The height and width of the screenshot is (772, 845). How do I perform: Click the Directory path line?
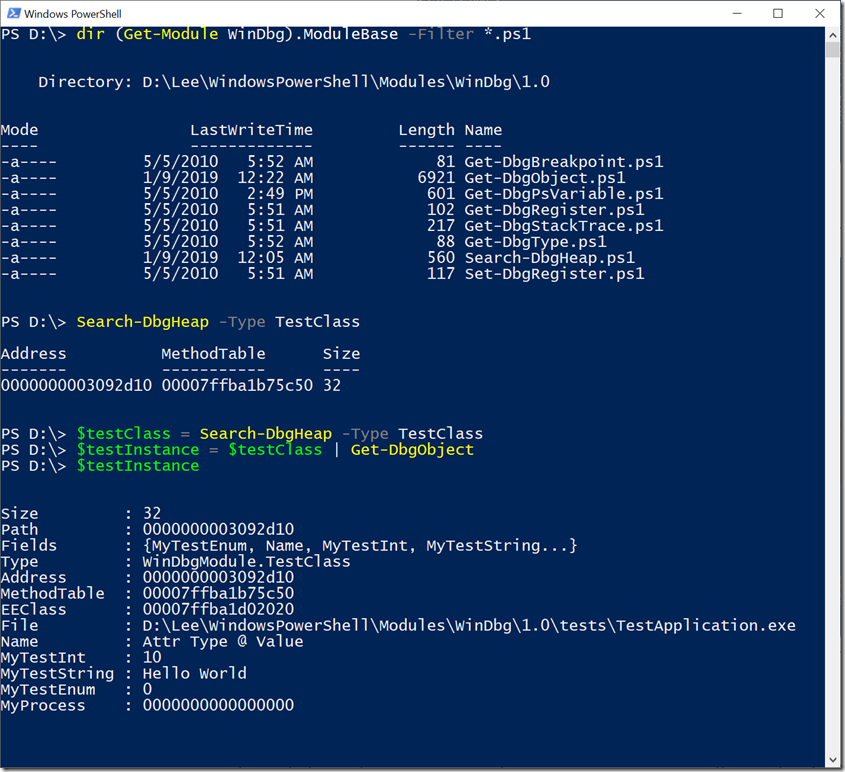point(294,82)
